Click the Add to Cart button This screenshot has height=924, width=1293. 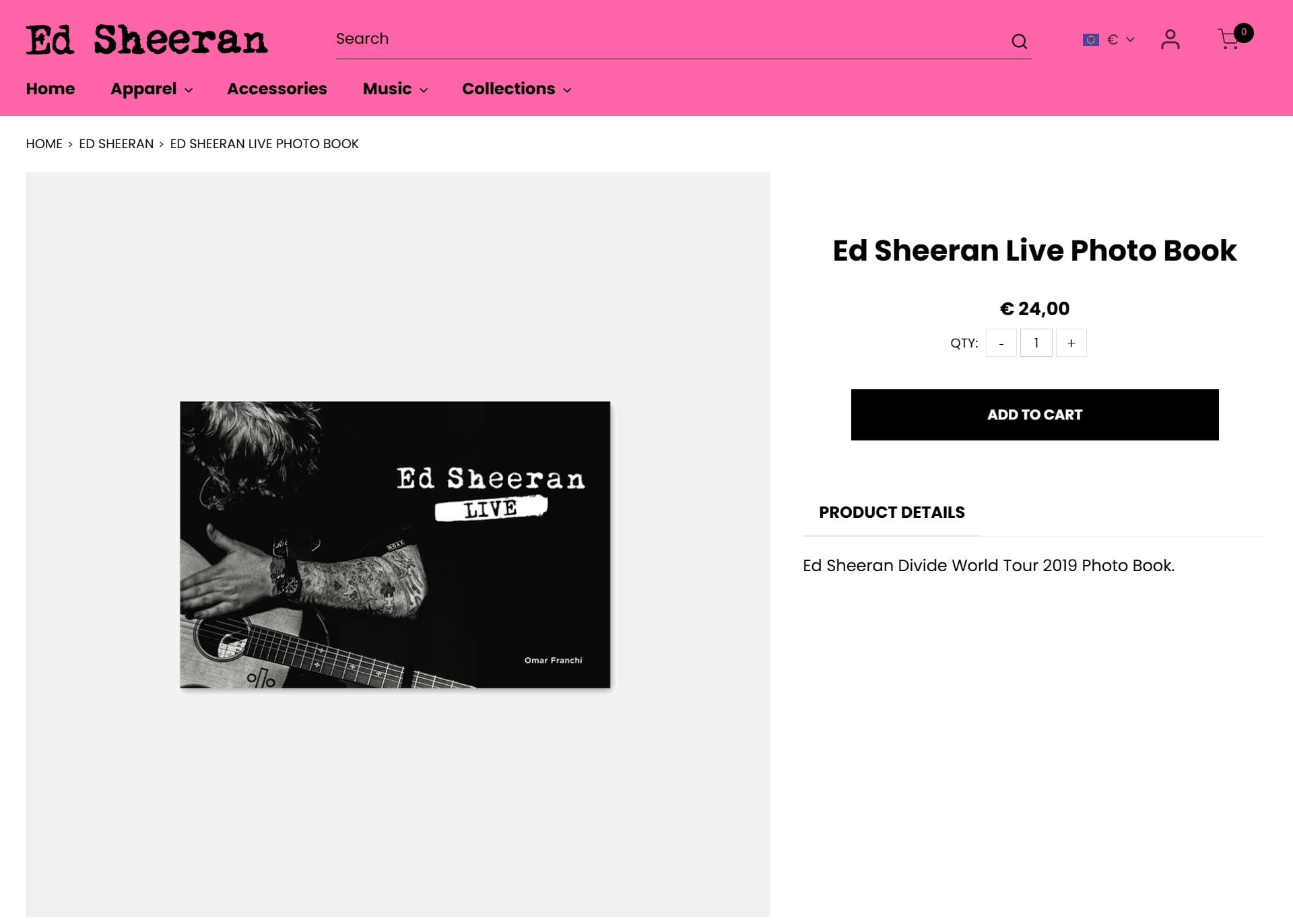[x=1034, y=415]
